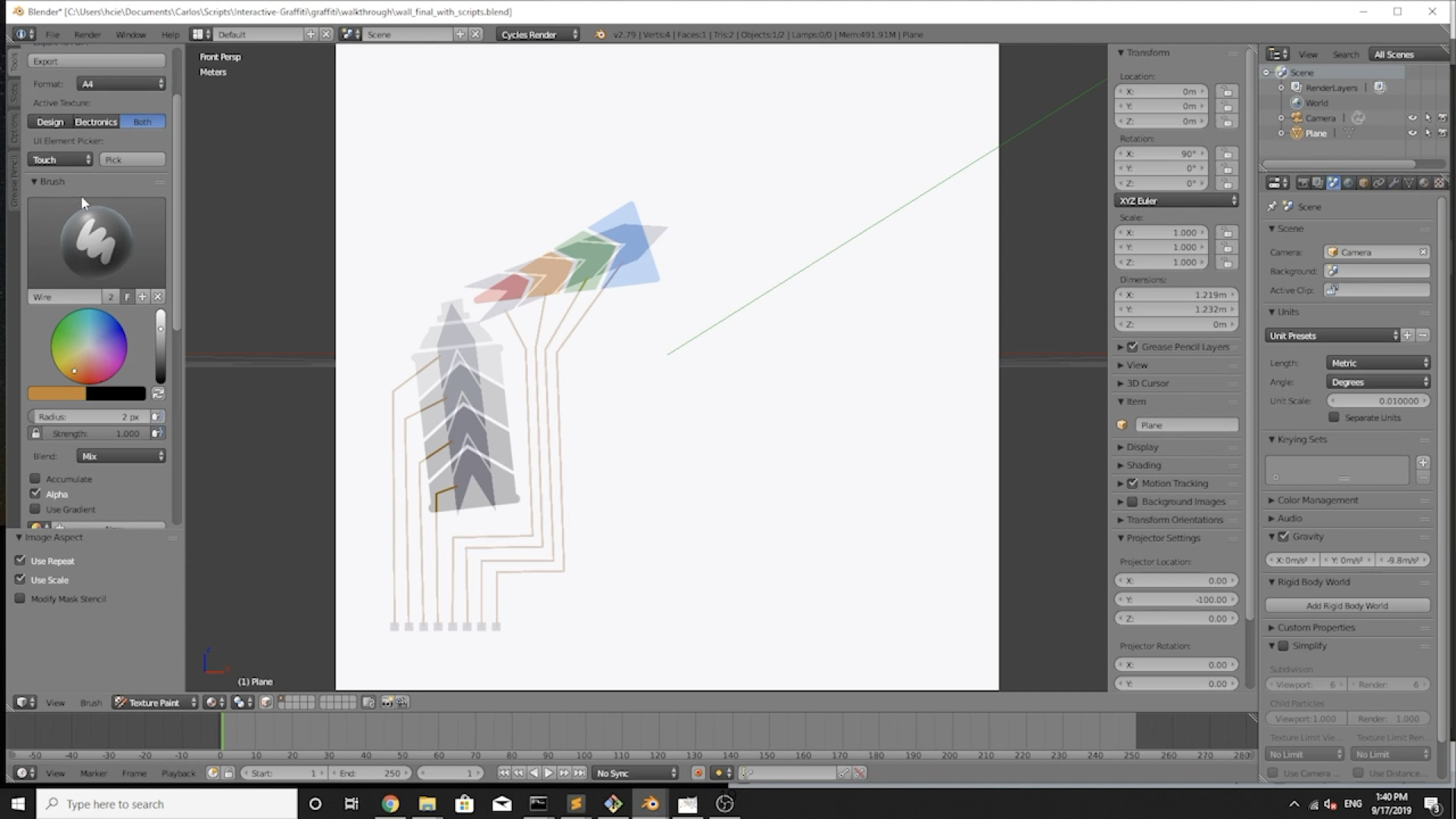Enable Use Gradient checkbox
The width and height of the screenshot is (1456, 819).
(x=35, y=509)
